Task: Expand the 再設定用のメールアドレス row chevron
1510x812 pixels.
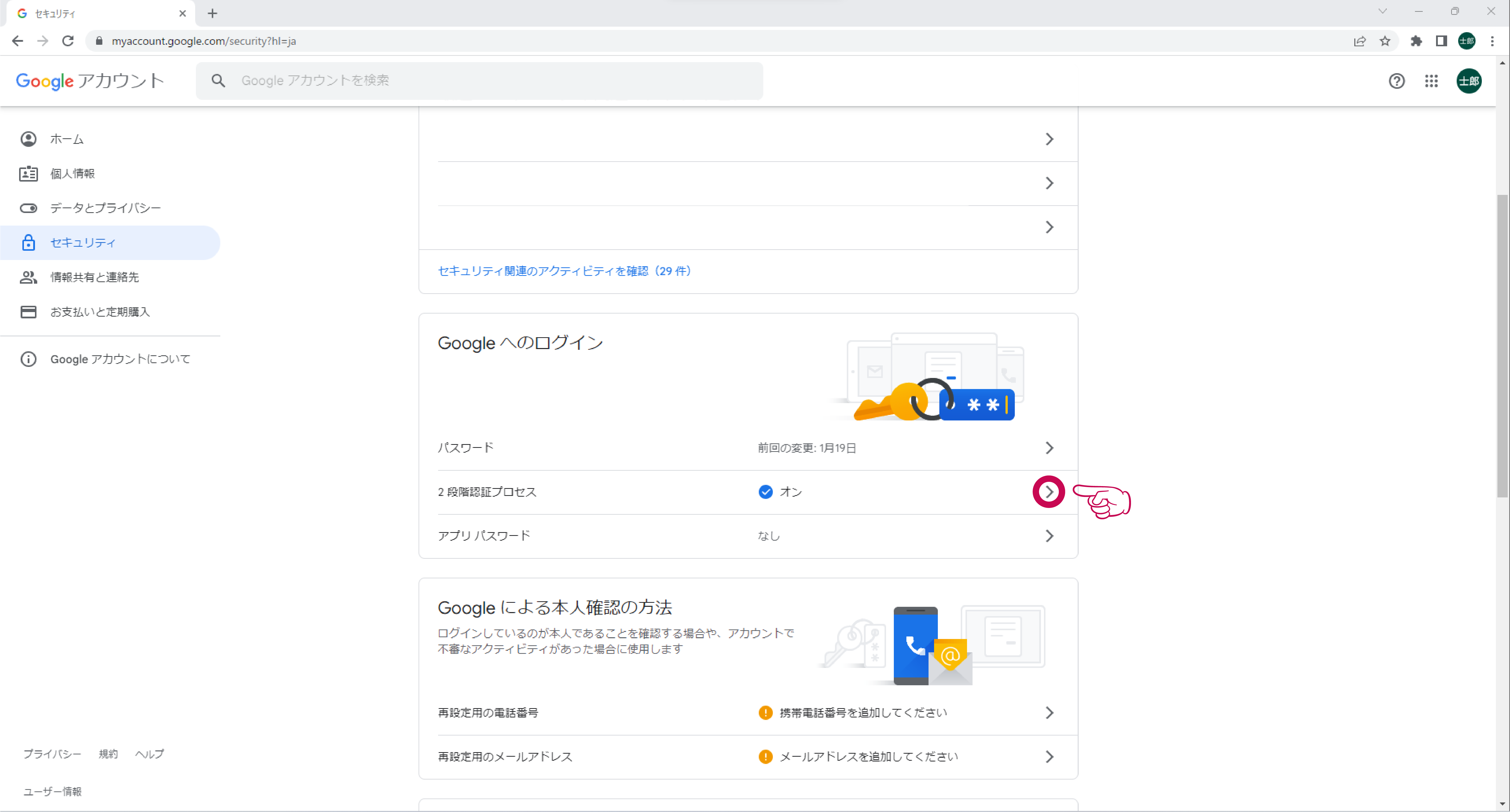Action: coord(1049,757)
